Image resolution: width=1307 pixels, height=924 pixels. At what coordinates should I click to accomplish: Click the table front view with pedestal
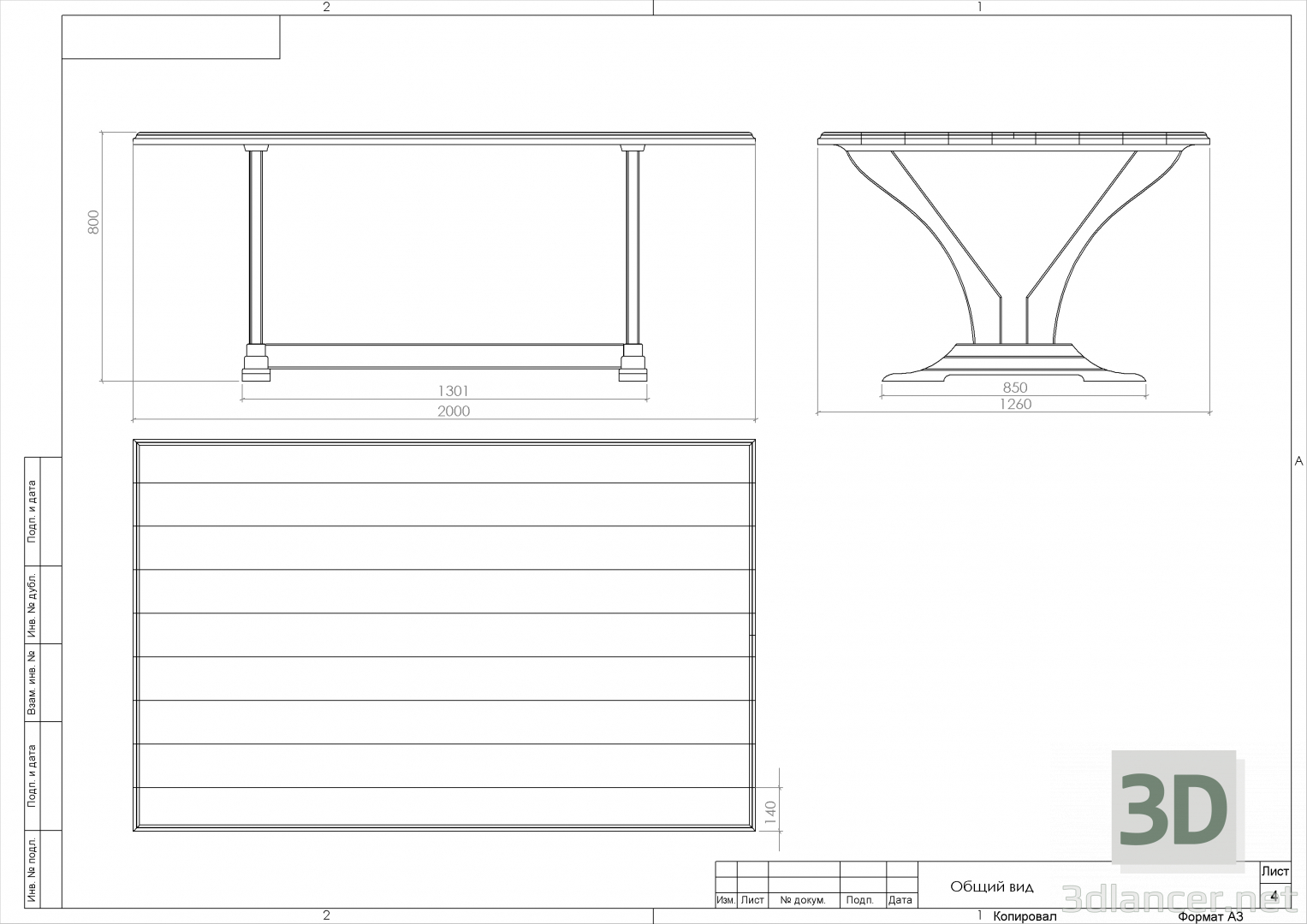click(x=1014, y=257)
